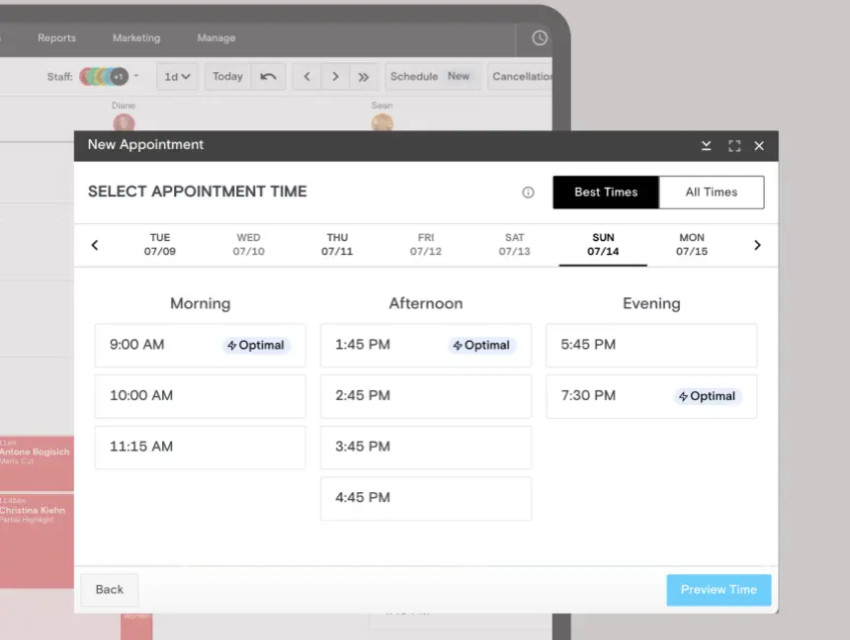Click the undo arrow icon in toolbar
This screenshot has height=640, width=850.
268,77
